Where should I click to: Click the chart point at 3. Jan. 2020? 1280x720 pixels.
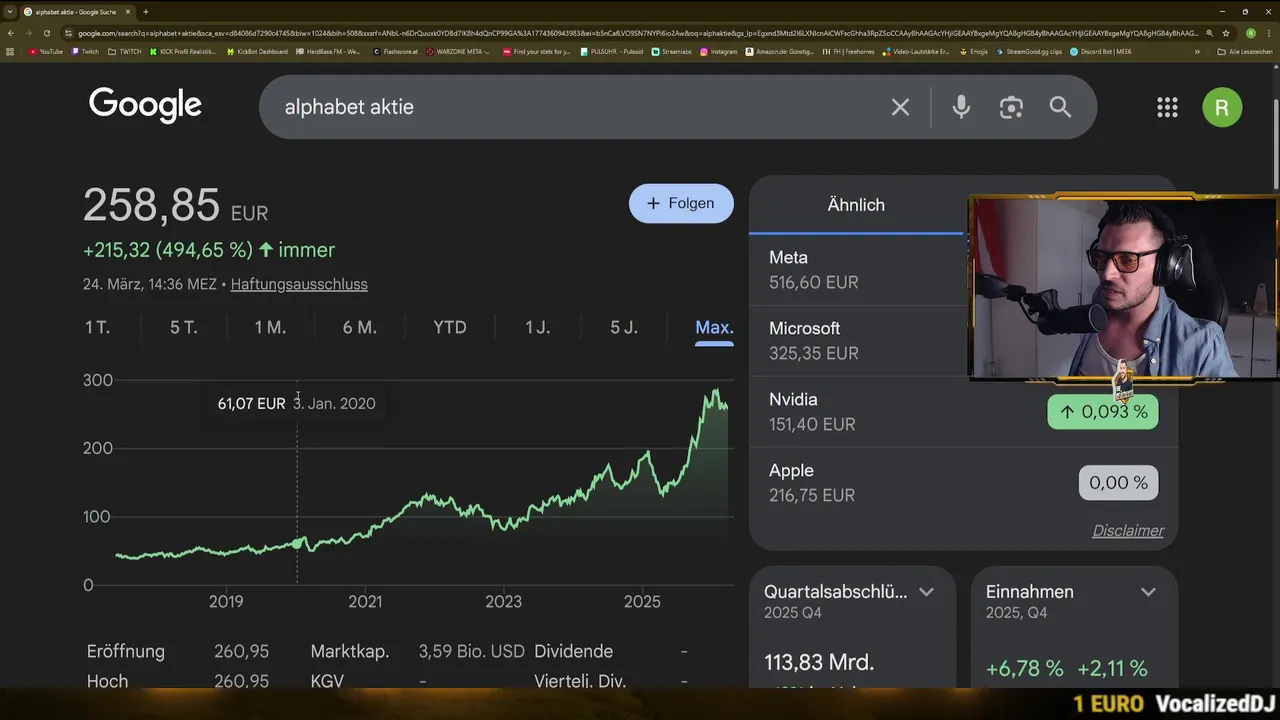(297, 543)
